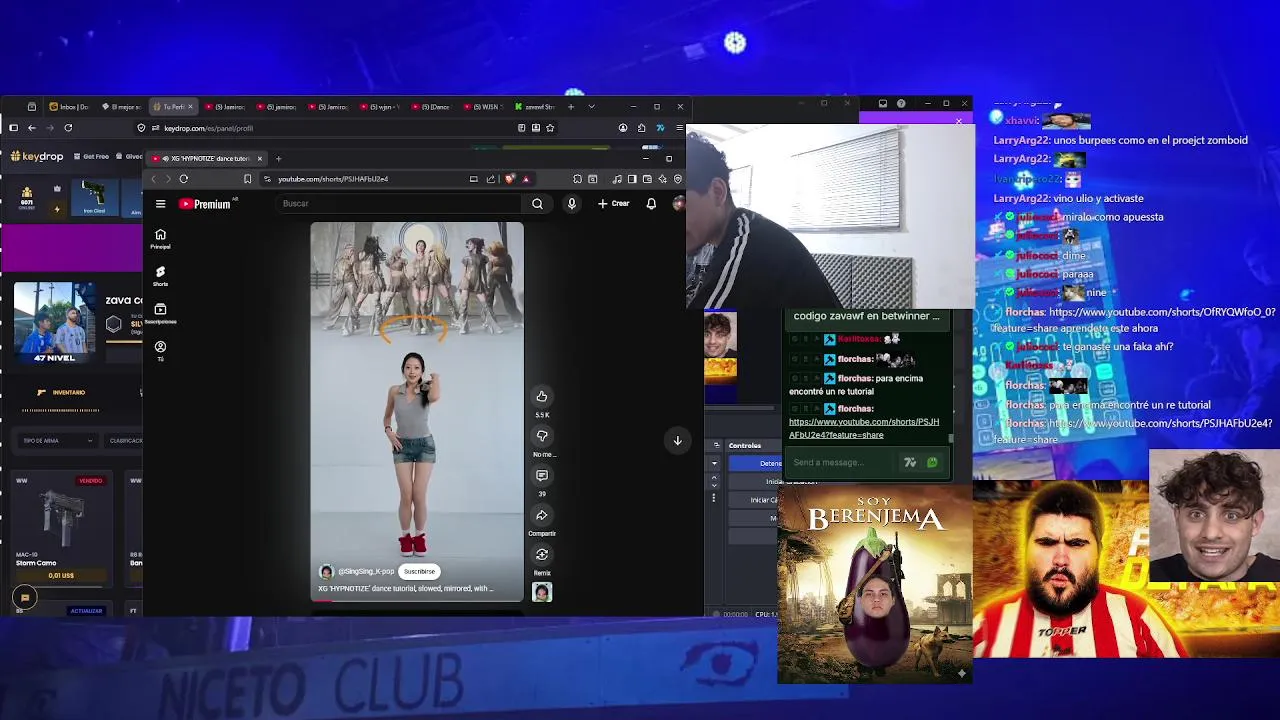
Task: Click the YouTube search magnifier button
Action: 537,204
